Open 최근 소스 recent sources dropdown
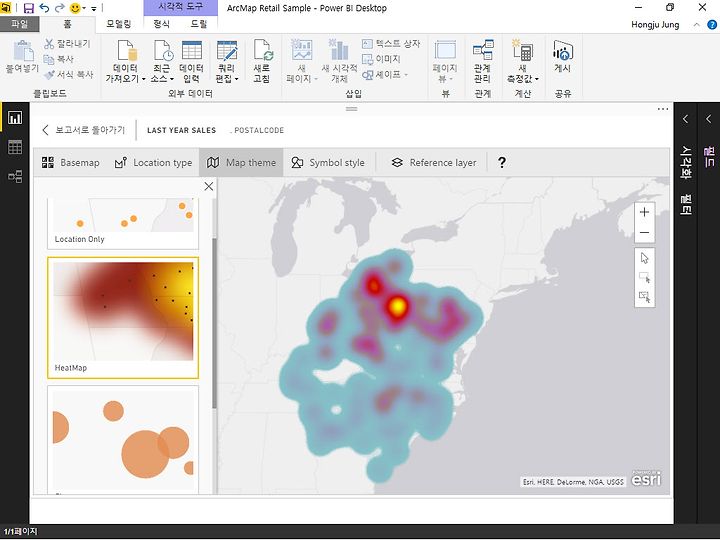This screenshot has width=720, height=540. click(162, 61)
